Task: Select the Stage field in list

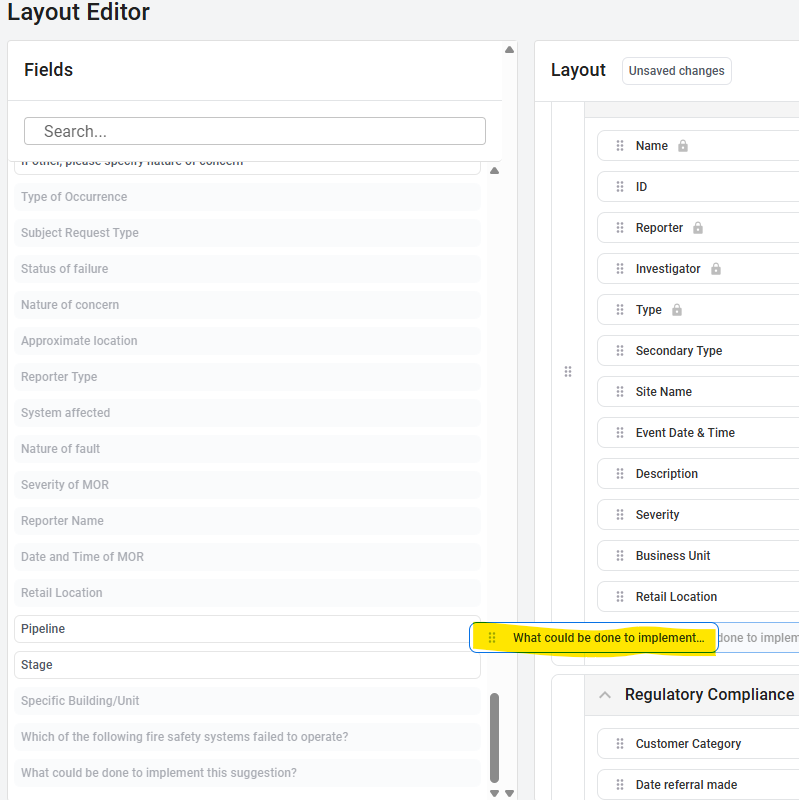Action: pos(247,665)
